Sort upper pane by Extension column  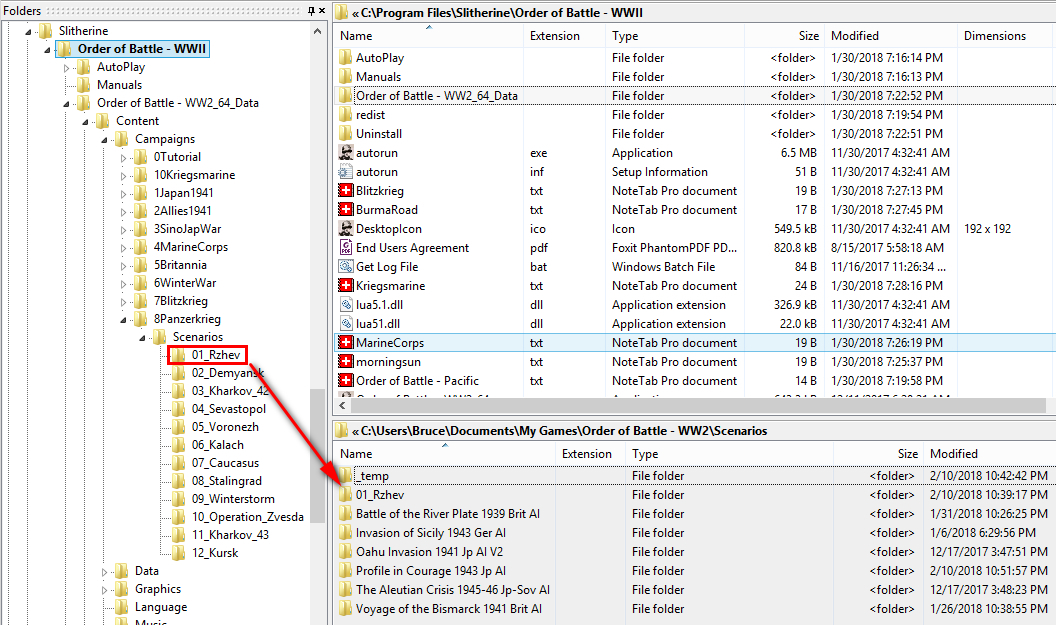click(564, 36)
